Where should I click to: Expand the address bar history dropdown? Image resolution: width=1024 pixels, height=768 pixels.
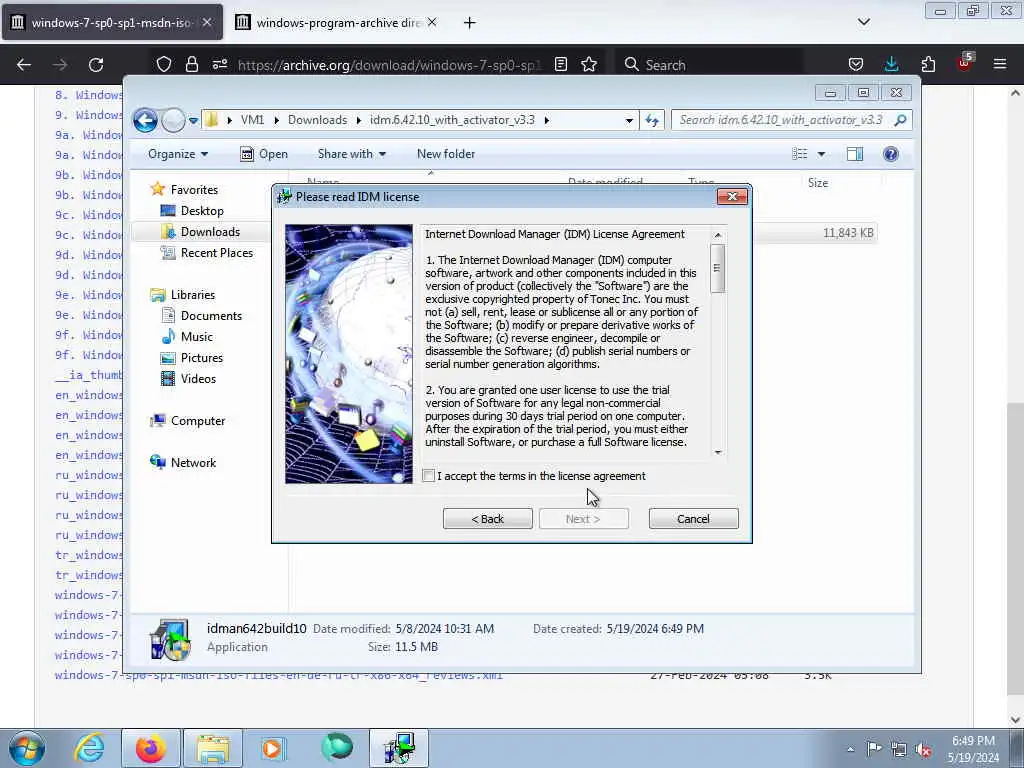(x=629, y=120)
